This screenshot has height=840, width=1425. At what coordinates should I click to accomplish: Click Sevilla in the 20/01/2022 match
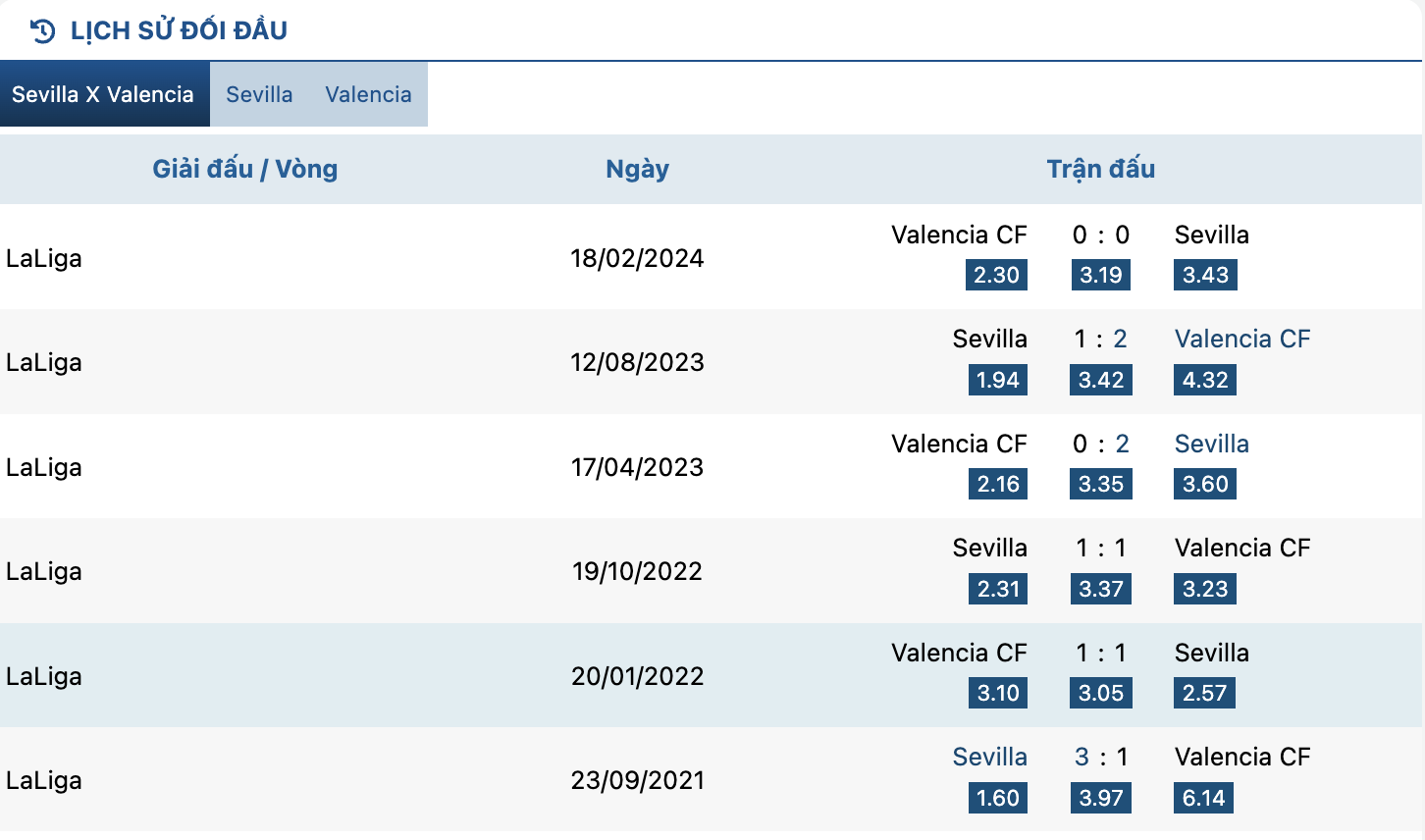click(1212, 653)
